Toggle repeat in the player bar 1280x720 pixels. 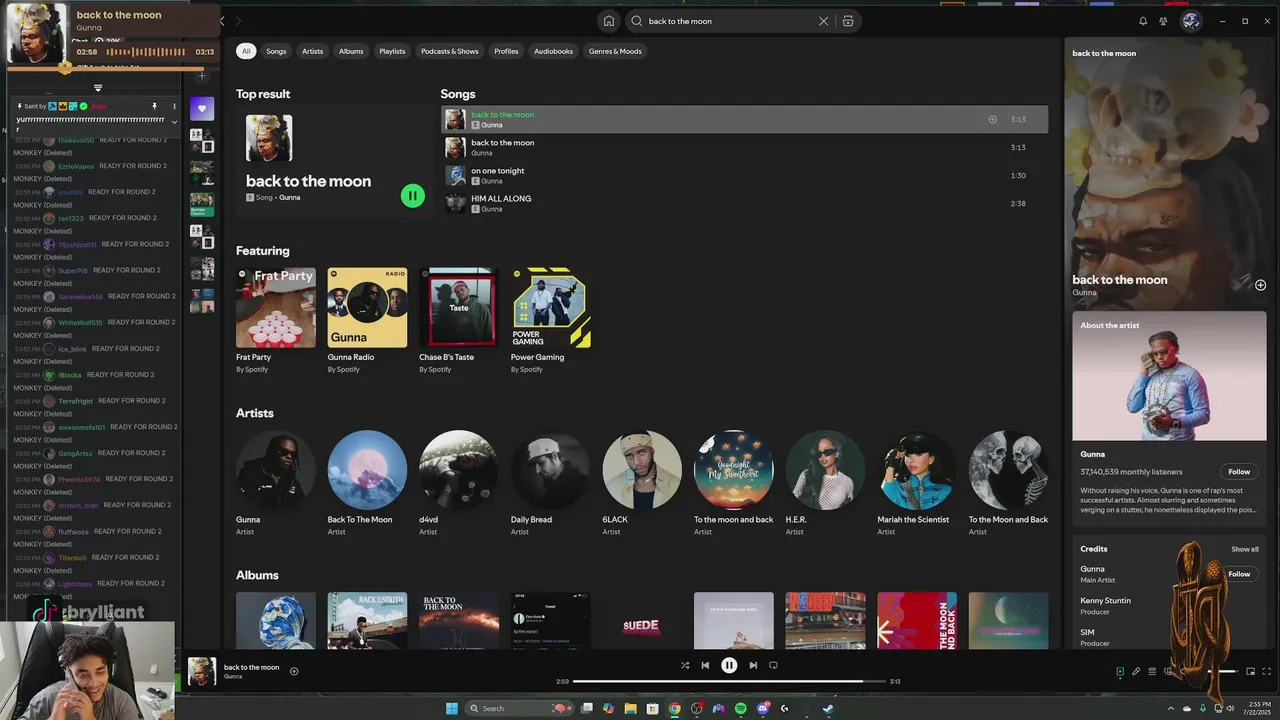773,665
